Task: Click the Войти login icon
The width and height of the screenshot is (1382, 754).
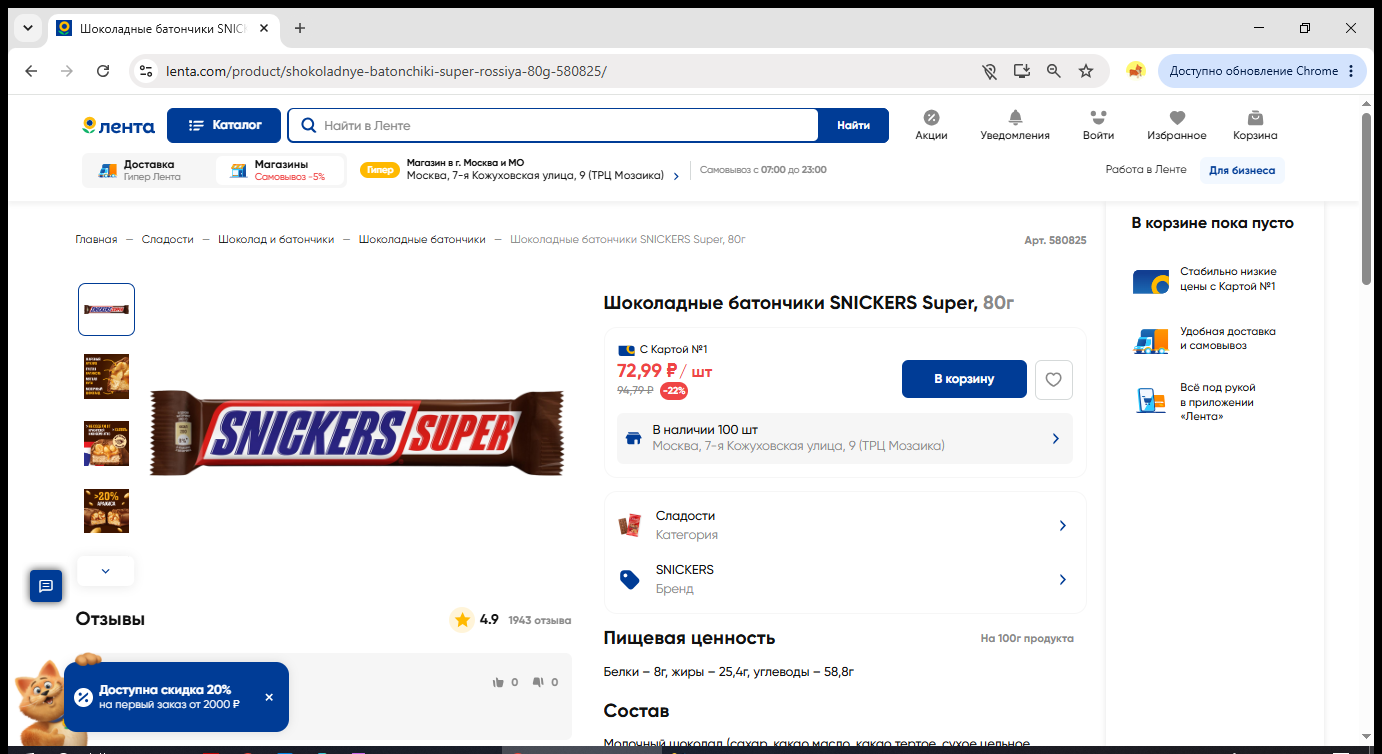Action: coord(1099,125)
